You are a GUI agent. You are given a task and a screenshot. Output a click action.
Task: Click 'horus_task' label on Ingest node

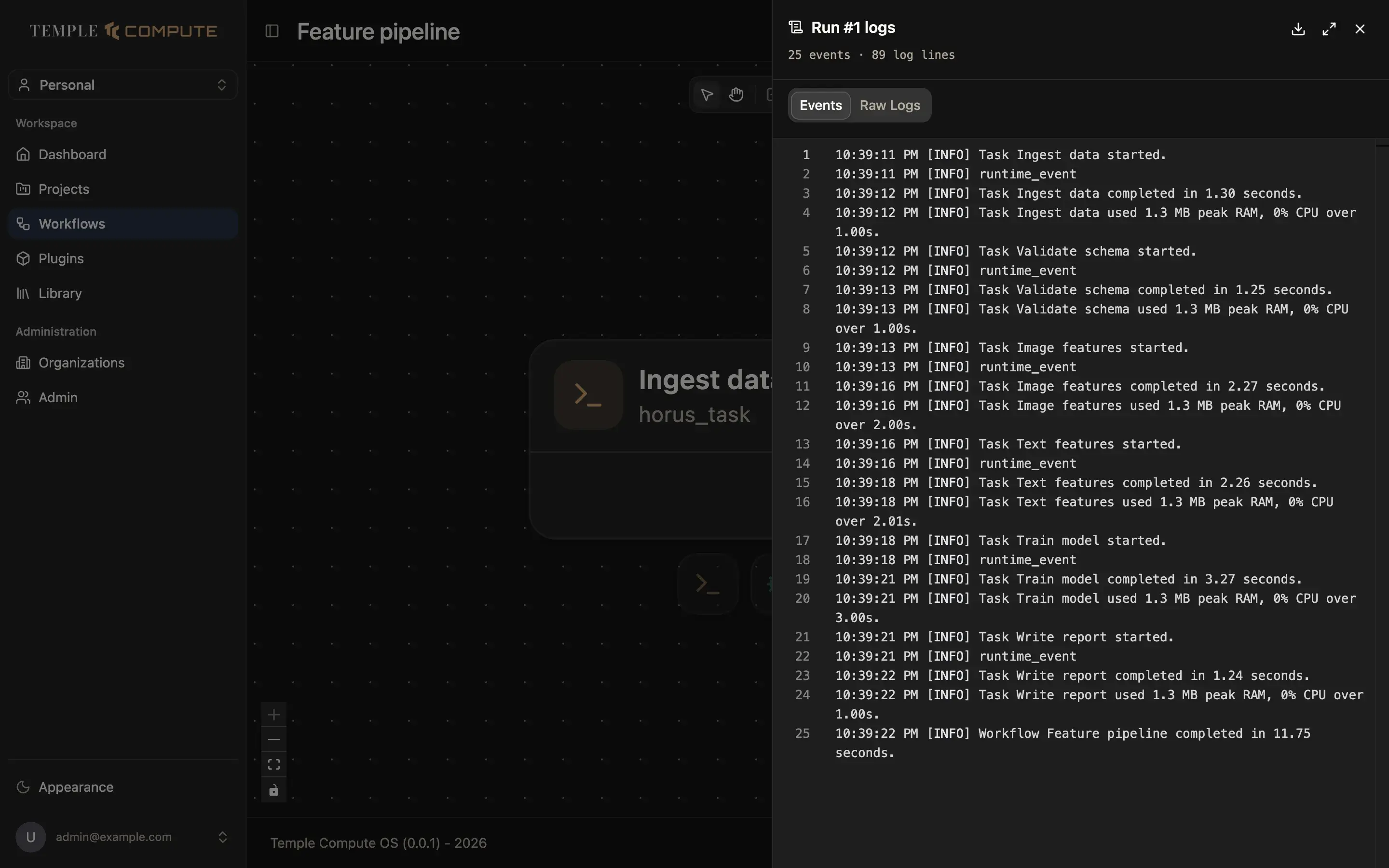click(694, 415)
